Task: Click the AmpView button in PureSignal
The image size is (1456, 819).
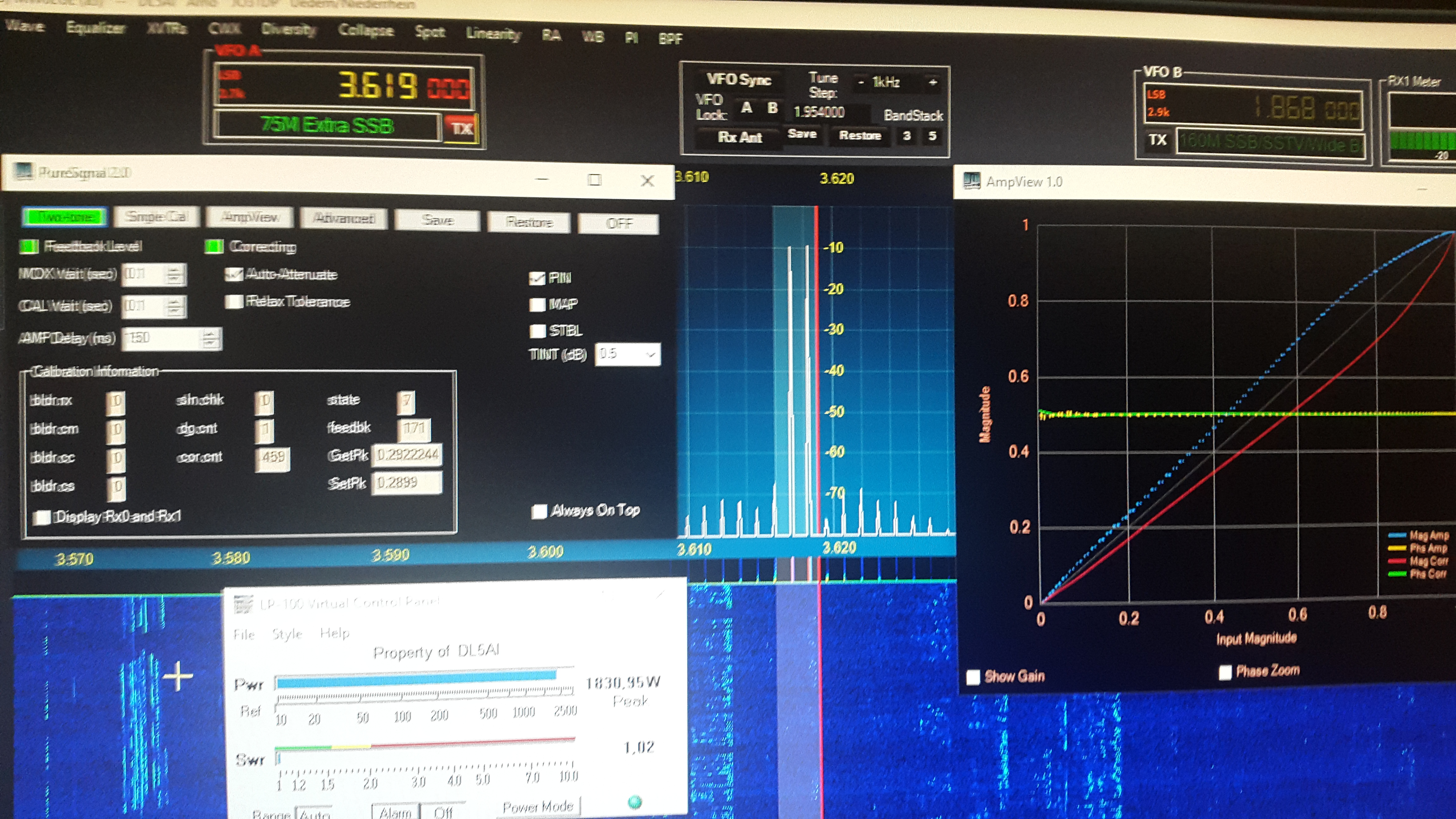Action: (x=250, y=218)
